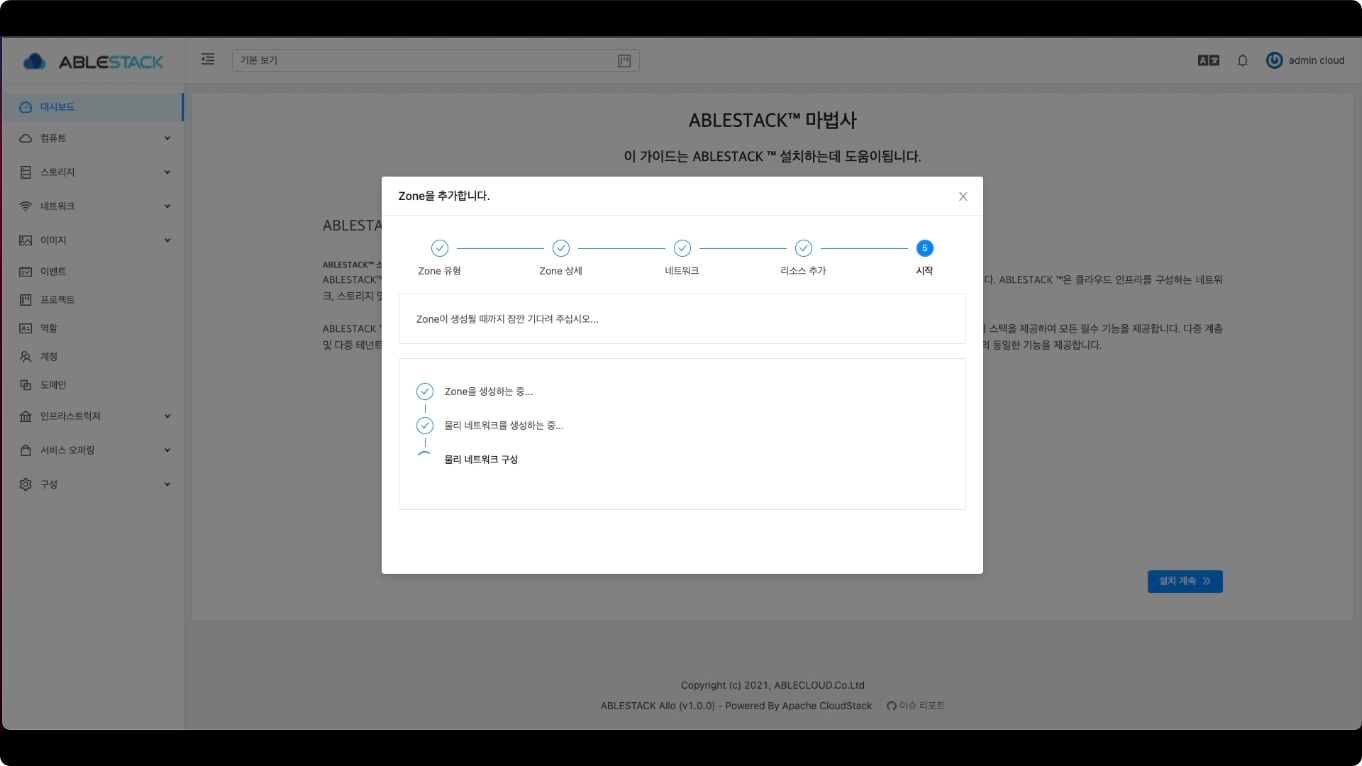Image resolution: width=1362 pixels, height=766 pixels.
Task: Expand the 구성 menu chevron
Action: click(167, 484)
